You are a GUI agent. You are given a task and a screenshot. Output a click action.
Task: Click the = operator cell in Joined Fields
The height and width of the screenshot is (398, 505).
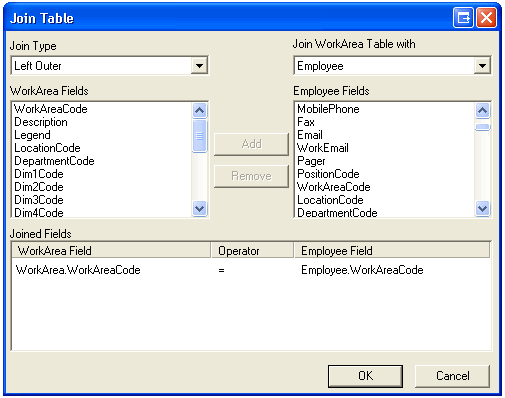tap(222, 270)
